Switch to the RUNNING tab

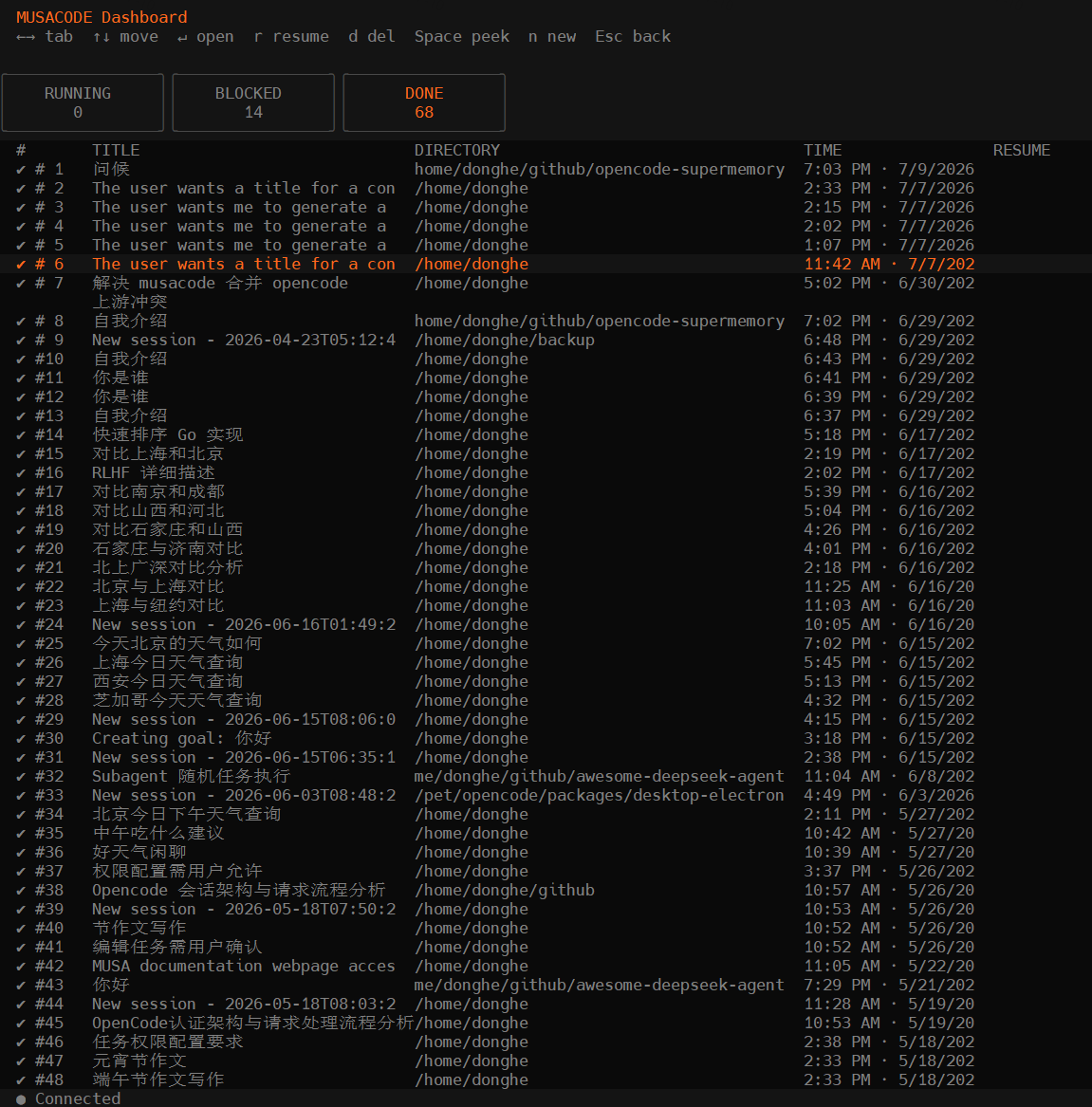click(83, 102)
